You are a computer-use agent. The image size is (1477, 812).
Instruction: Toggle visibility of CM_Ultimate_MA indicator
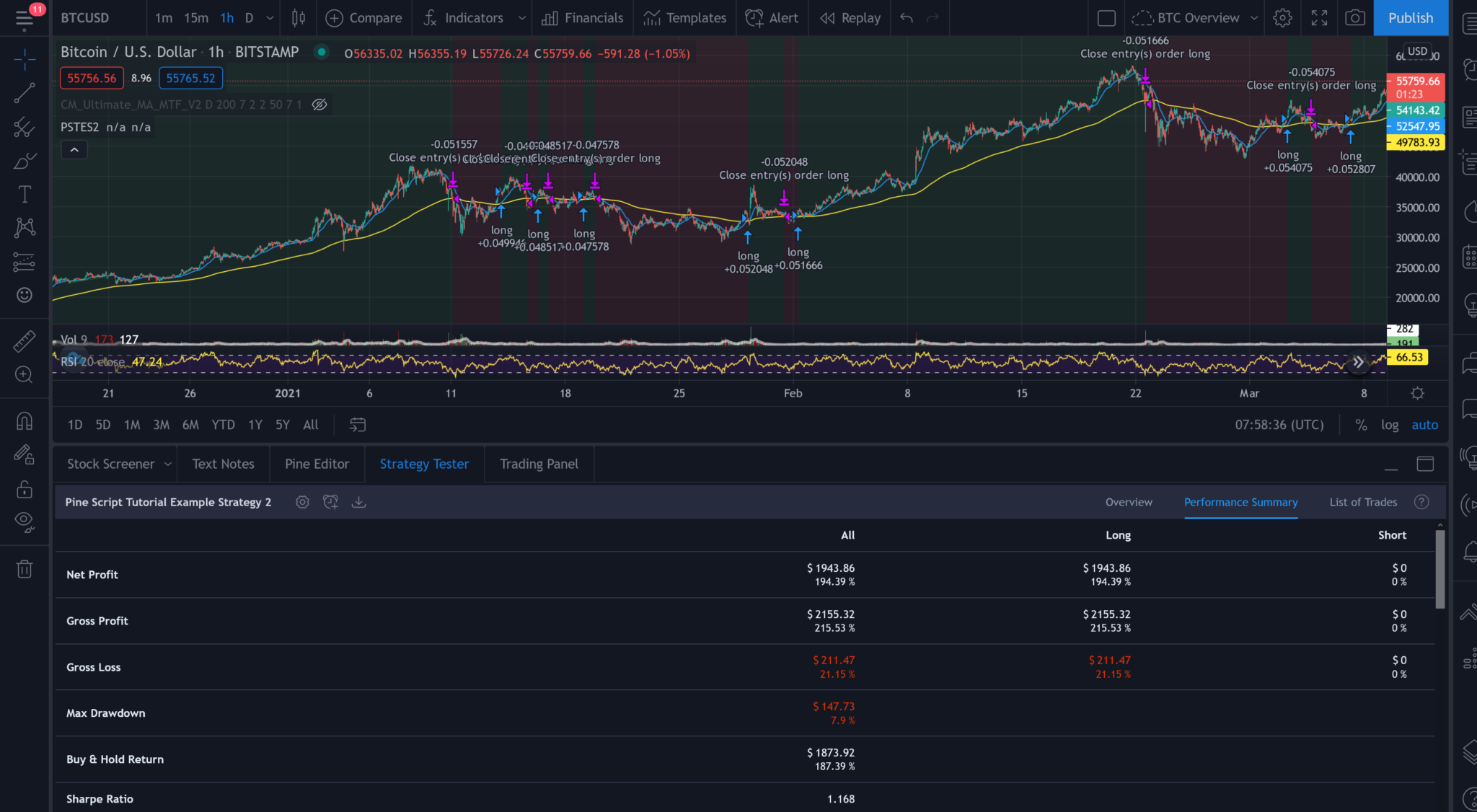pyautogui.click(x=319, y=105)
